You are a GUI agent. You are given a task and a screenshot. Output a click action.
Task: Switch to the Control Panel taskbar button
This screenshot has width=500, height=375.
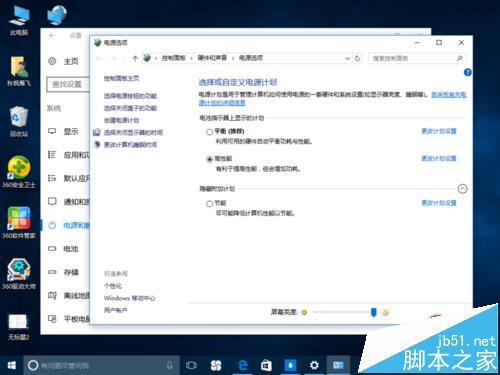pyautogui.click(x=338, y=365)
